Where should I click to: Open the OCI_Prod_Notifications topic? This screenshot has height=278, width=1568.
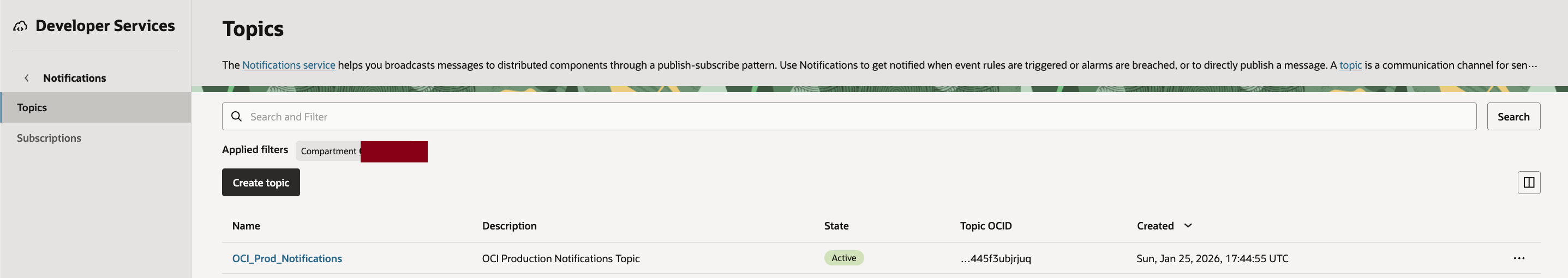tap(286, 258)
